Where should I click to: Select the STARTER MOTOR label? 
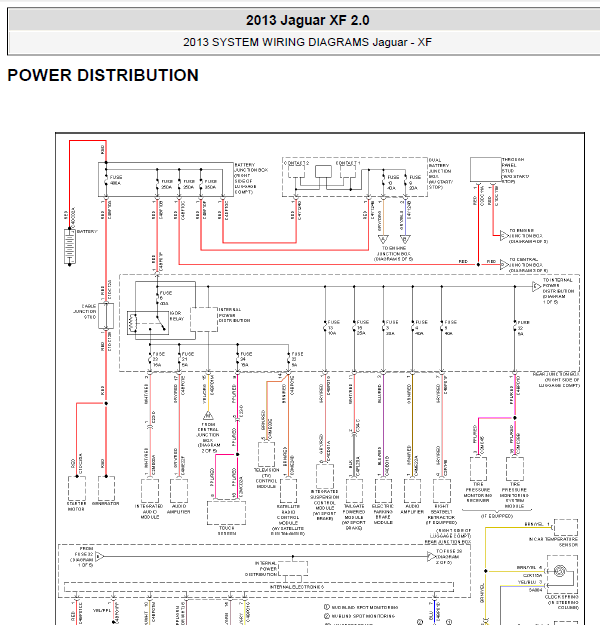click(76, 506)
